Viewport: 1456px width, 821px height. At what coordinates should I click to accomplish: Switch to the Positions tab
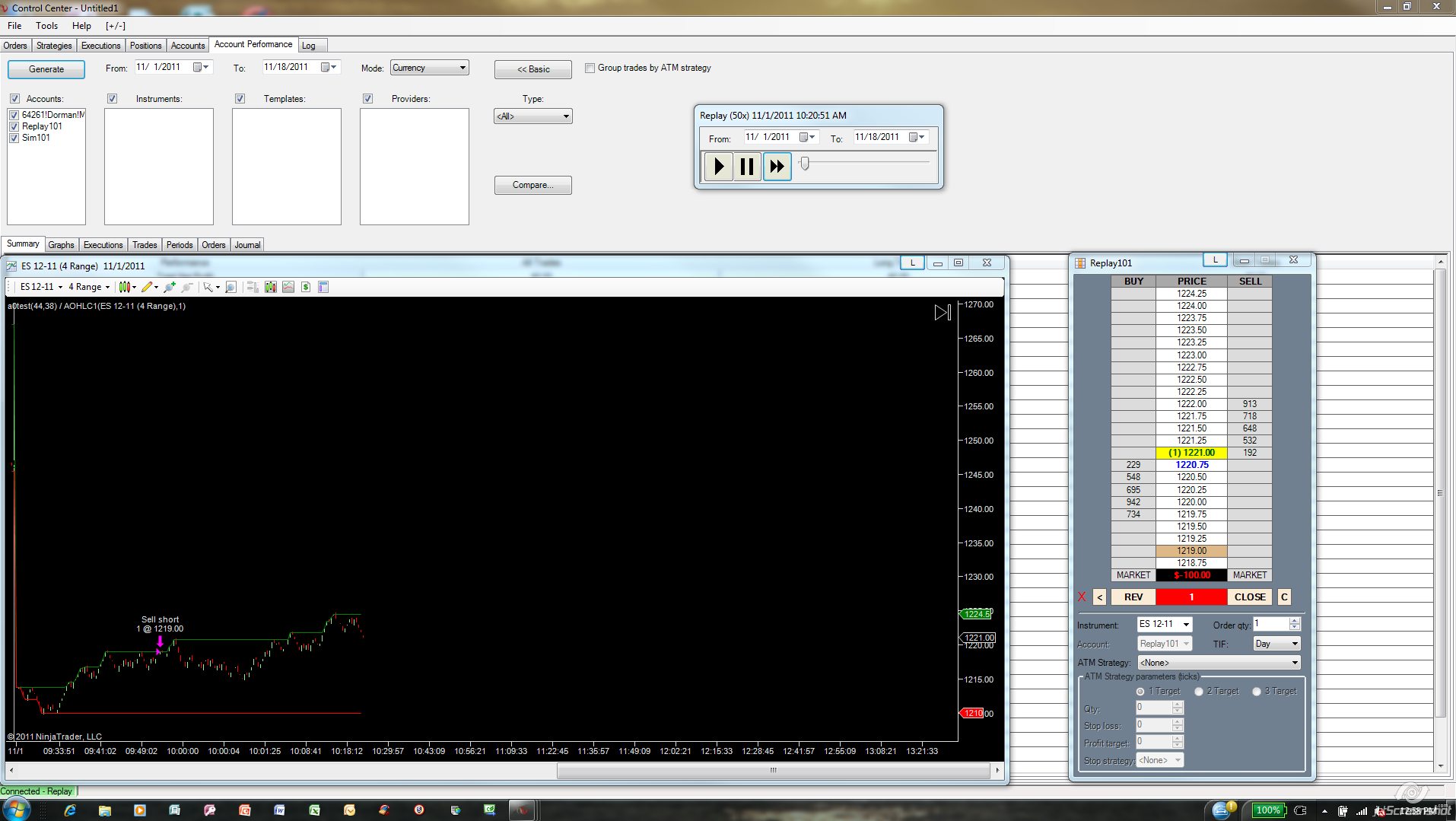click(146, 46)
